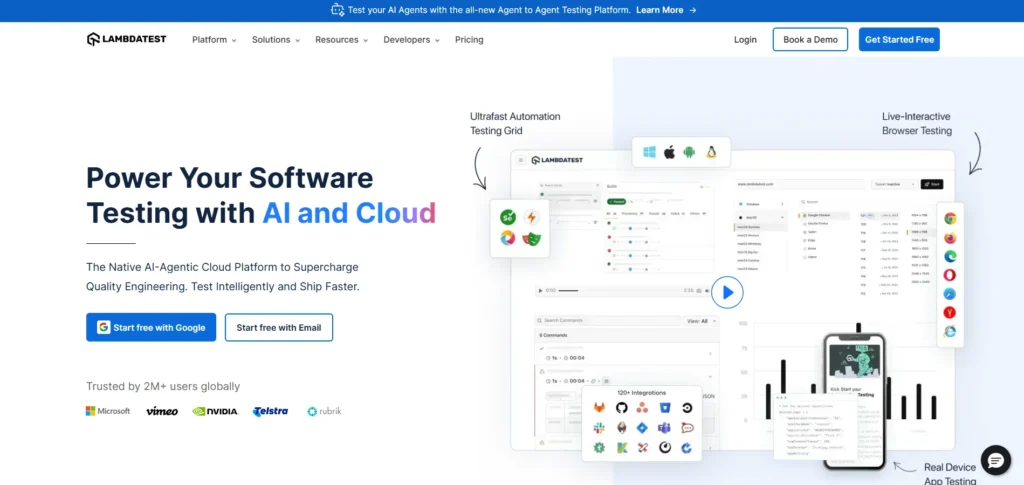Click the Slack integration icon
1024x485 pixels.
[599, 428]
